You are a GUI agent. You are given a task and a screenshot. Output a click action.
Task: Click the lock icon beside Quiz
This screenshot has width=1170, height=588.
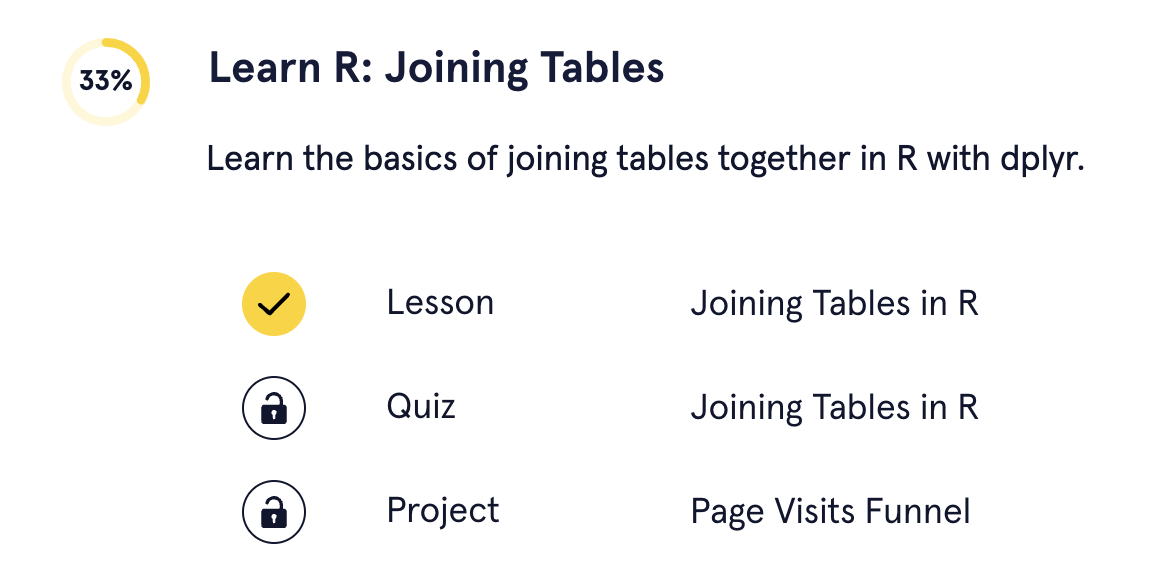273,408
